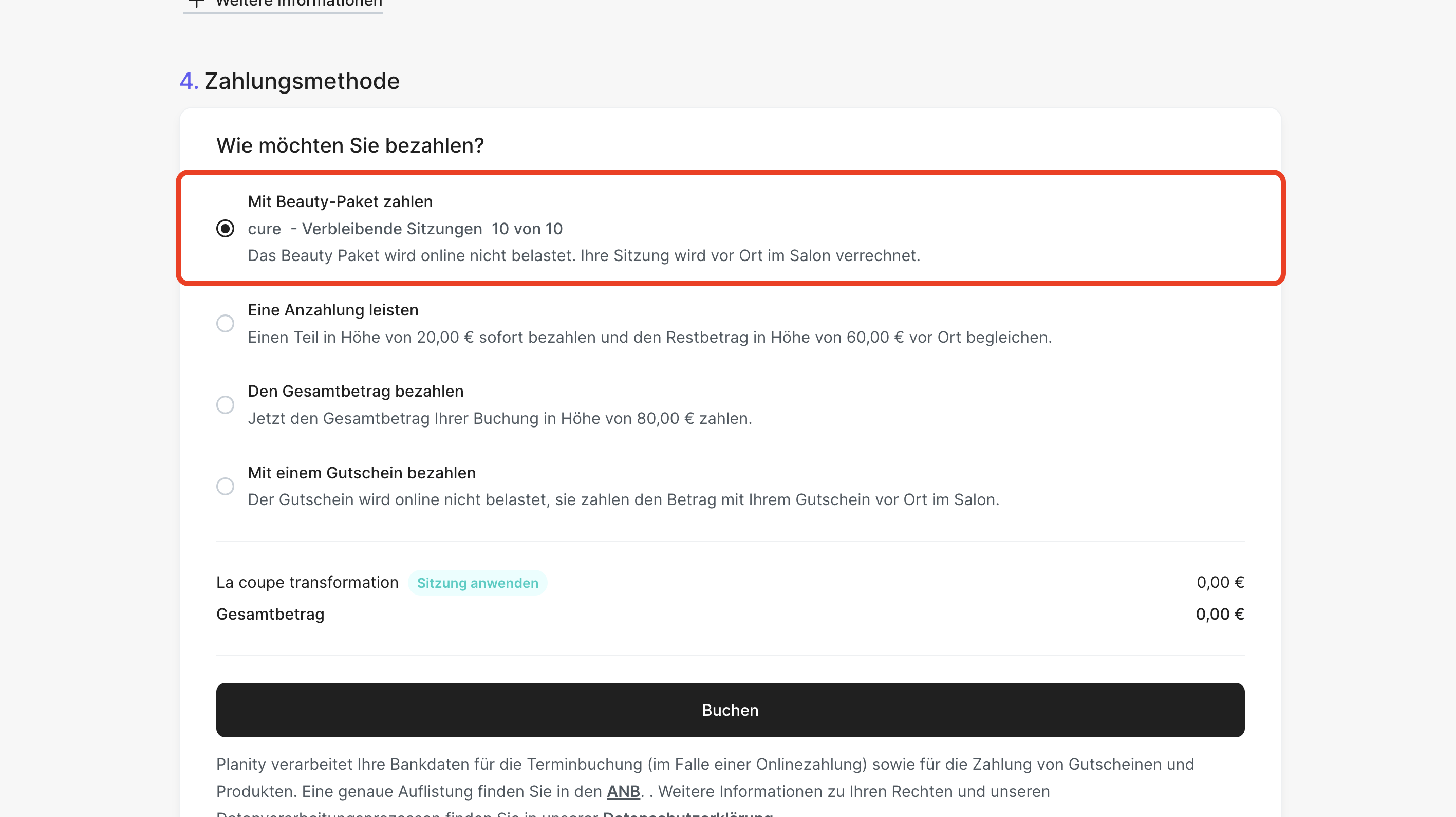Click the Sitzung anwenden badge
The image size is (1456, 817).
pos(477,583)
